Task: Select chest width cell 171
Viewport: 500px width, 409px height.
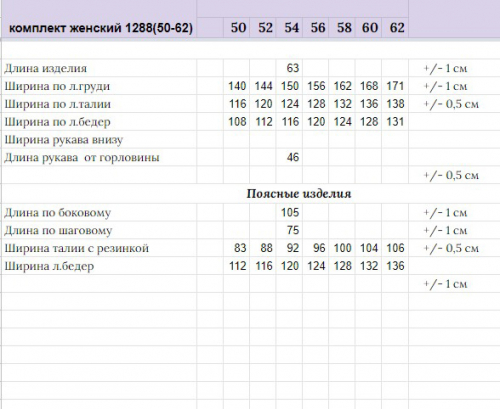Action: (x=395, y=86)
